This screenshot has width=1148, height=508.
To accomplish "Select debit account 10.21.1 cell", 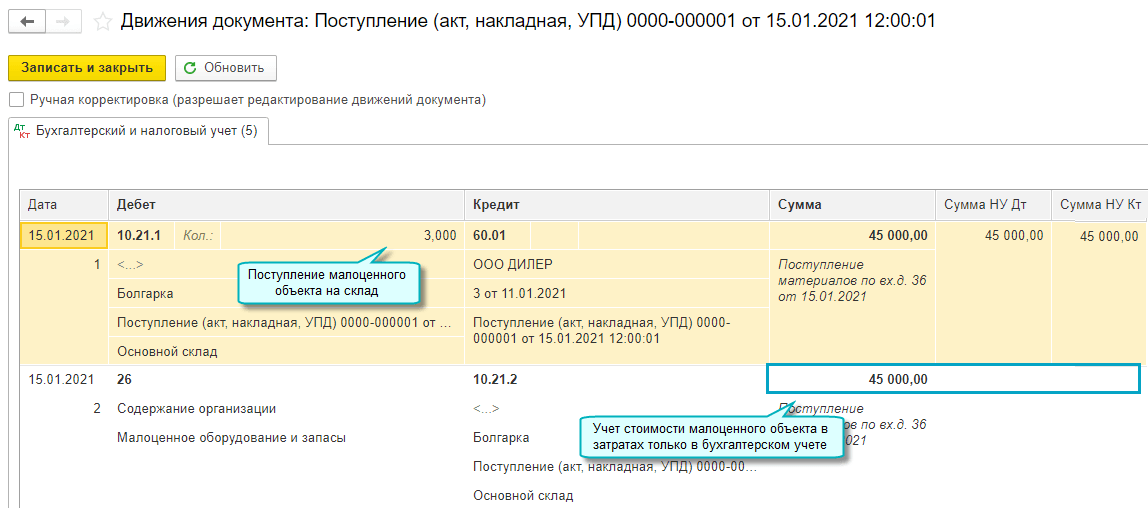I will 139,236.
